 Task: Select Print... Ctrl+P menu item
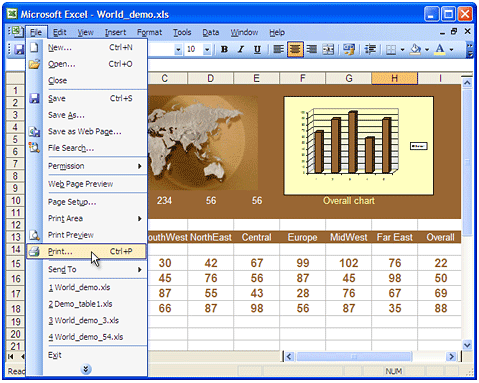[87, 252]
